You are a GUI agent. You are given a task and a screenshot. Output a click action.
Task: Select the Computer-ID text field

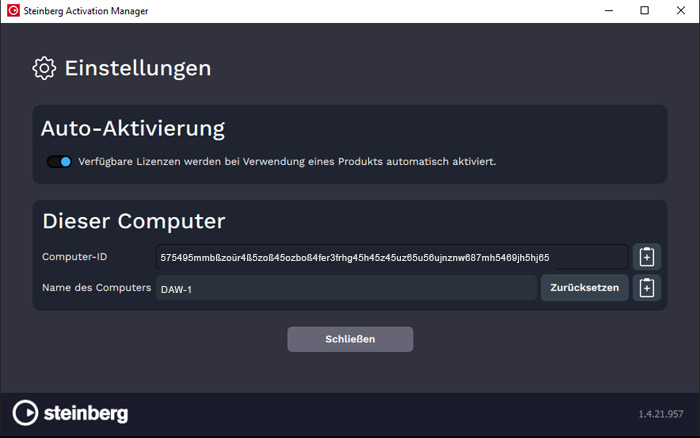coord(391,257)
